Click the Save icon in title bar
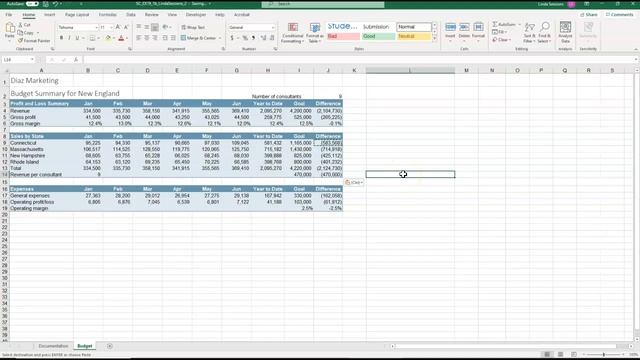Image resolution: width=640 pixels, height=360 pixels. [45, 4]
